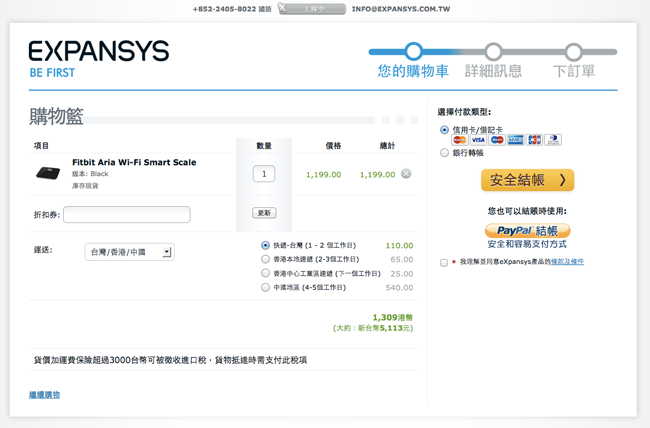Click the 繼續購物 continue shopping link
The image size is (650, 428).
(45, 395)
